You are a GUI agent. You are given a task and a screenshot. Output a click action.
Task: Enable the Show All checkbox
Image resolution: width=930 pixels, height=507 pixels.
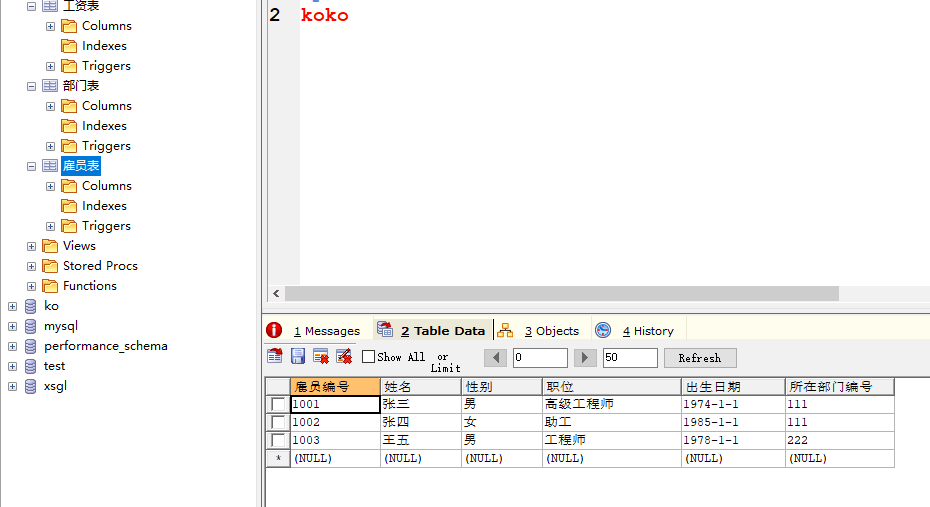click(x=369, y=357)
